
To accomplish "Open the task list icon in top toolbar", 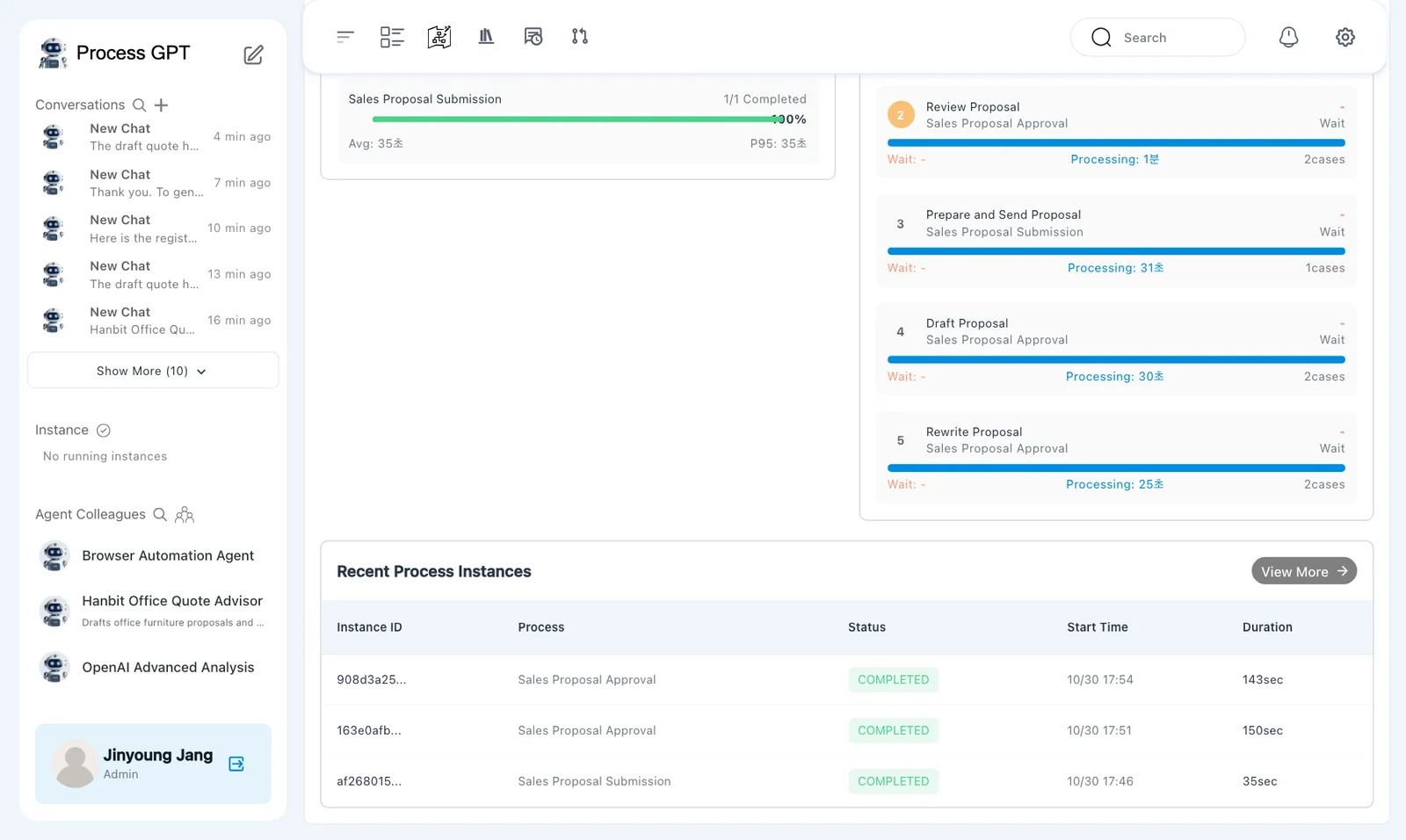I will (392, 36).
